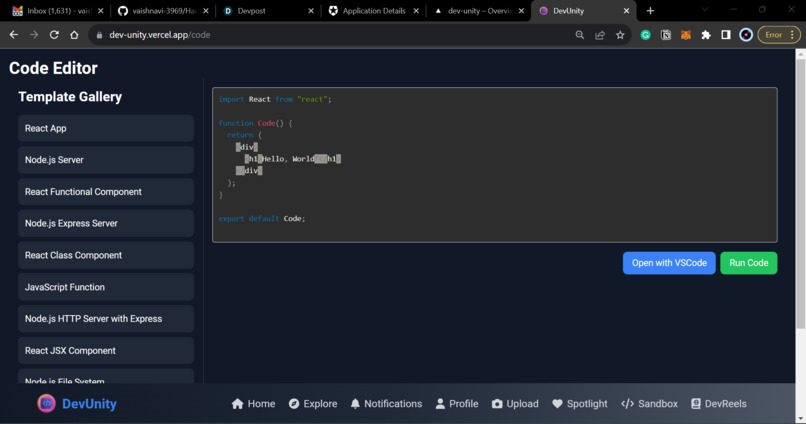Open DevReels in bottom navigation

coord(719,404)
